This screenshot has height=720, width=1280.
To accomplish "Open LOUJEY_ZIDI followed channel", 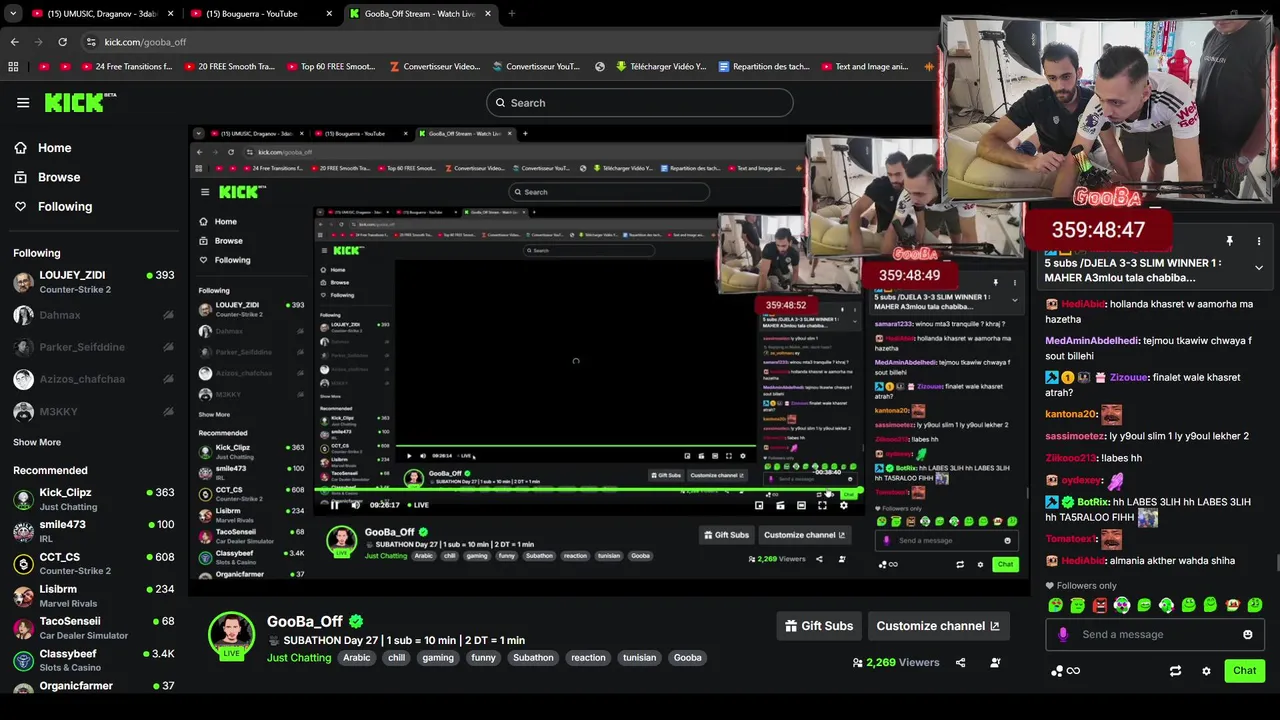I will [x=94, y=282].
